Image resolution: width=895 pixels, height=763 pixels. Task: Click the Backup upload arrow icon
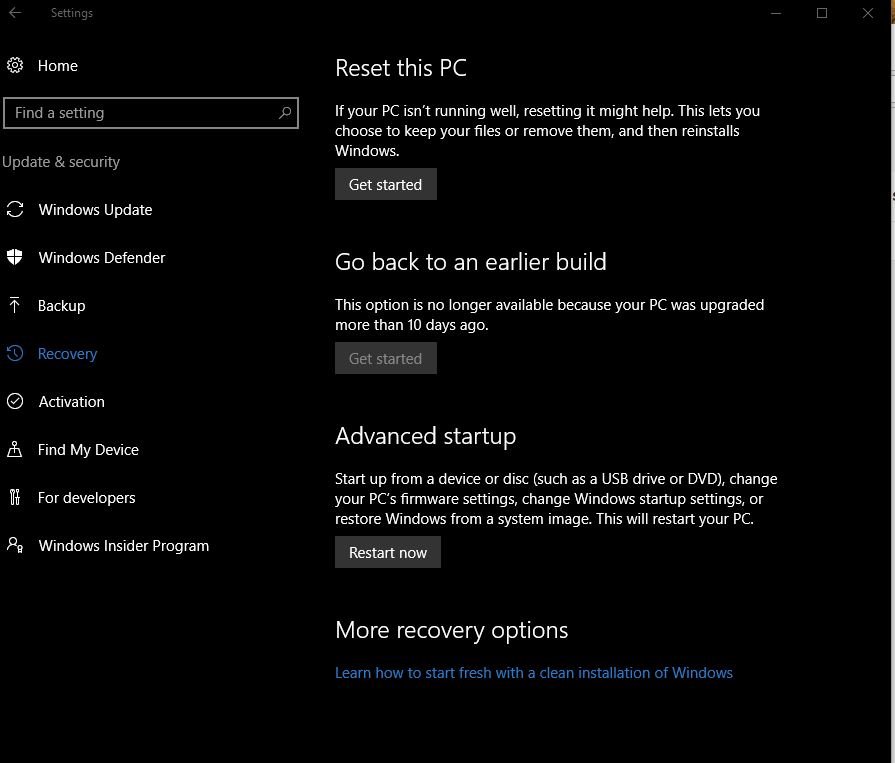pyautogui.click(x=15, y=306)
